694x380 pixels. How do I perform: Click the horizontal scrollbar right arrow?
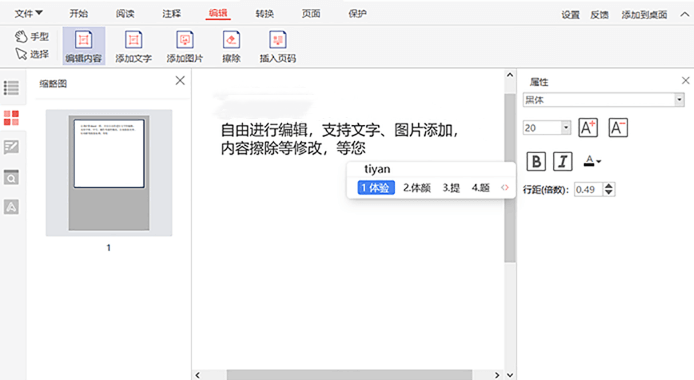click(x=497, y=375)
